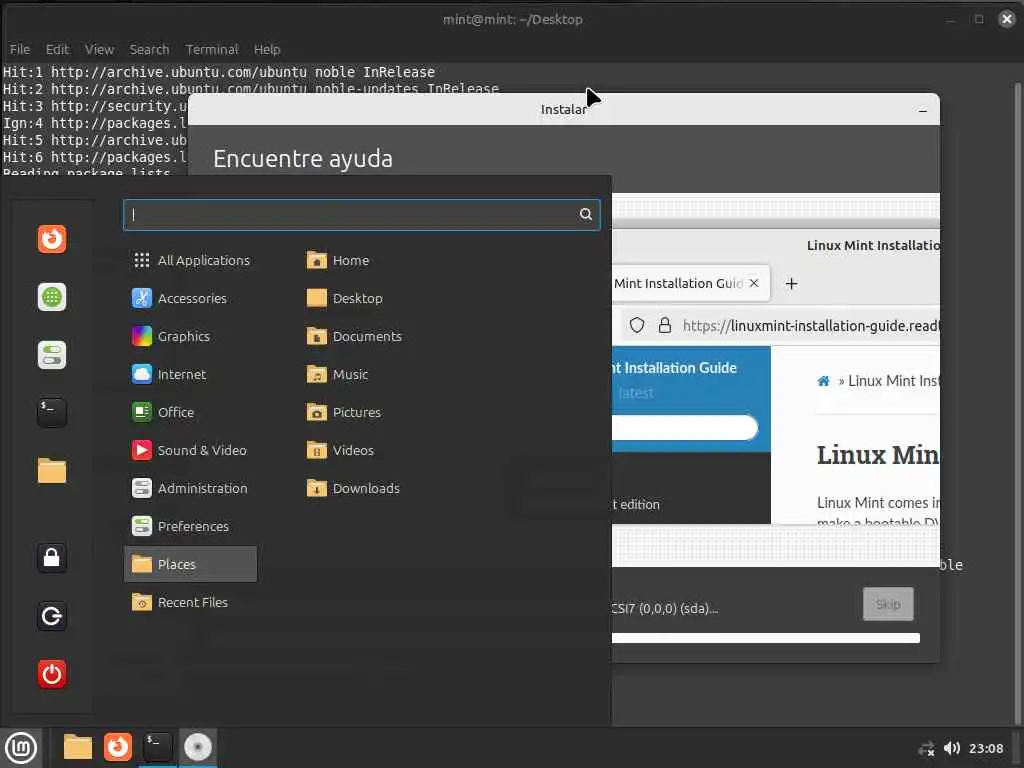The image size is (1024, 768).
Task: Open the Sound & Video category
Action: pyautogui.click(x=191, y=450)
